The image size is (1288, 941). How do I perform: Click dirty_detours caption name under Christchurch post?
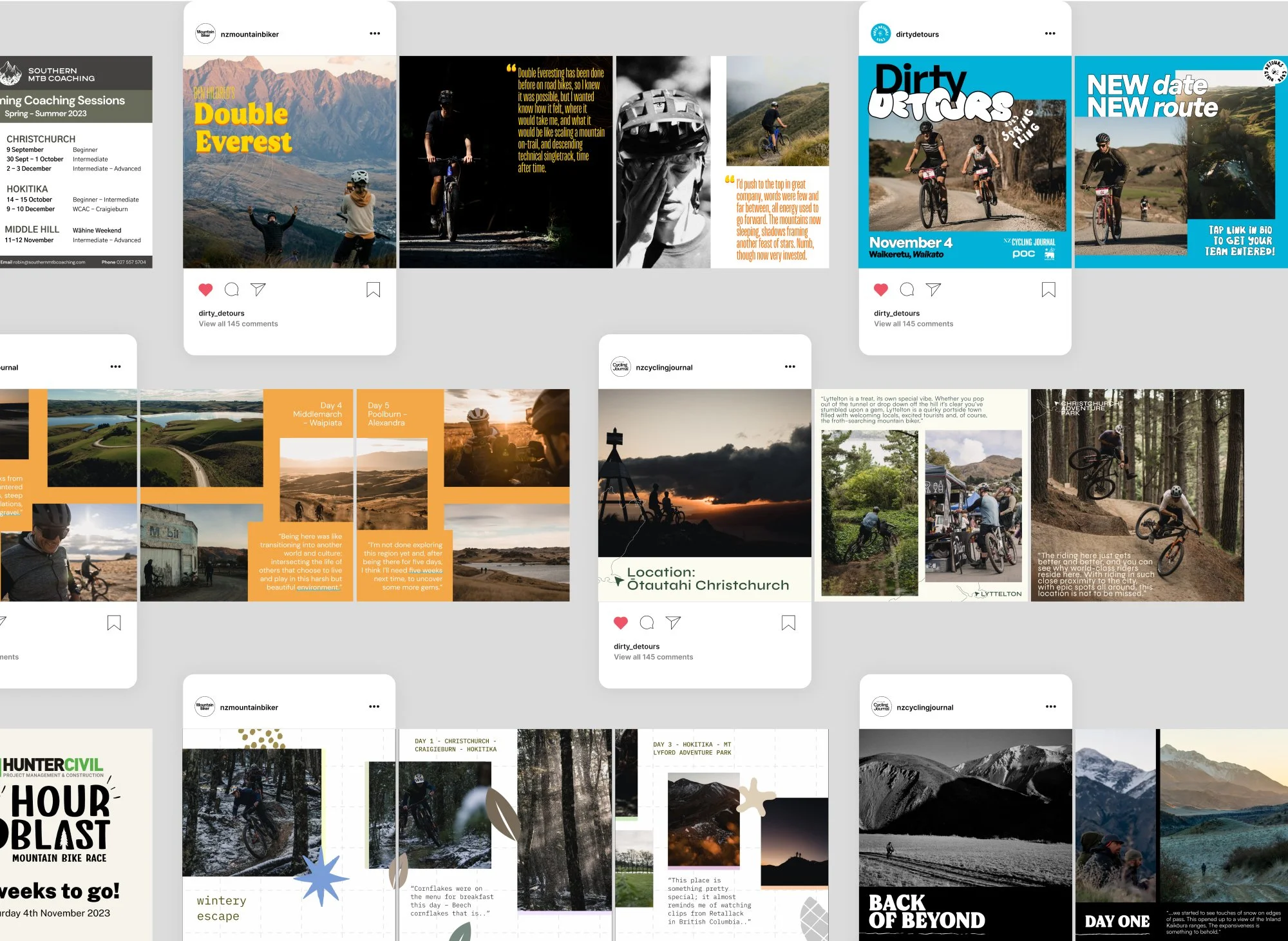636,646
